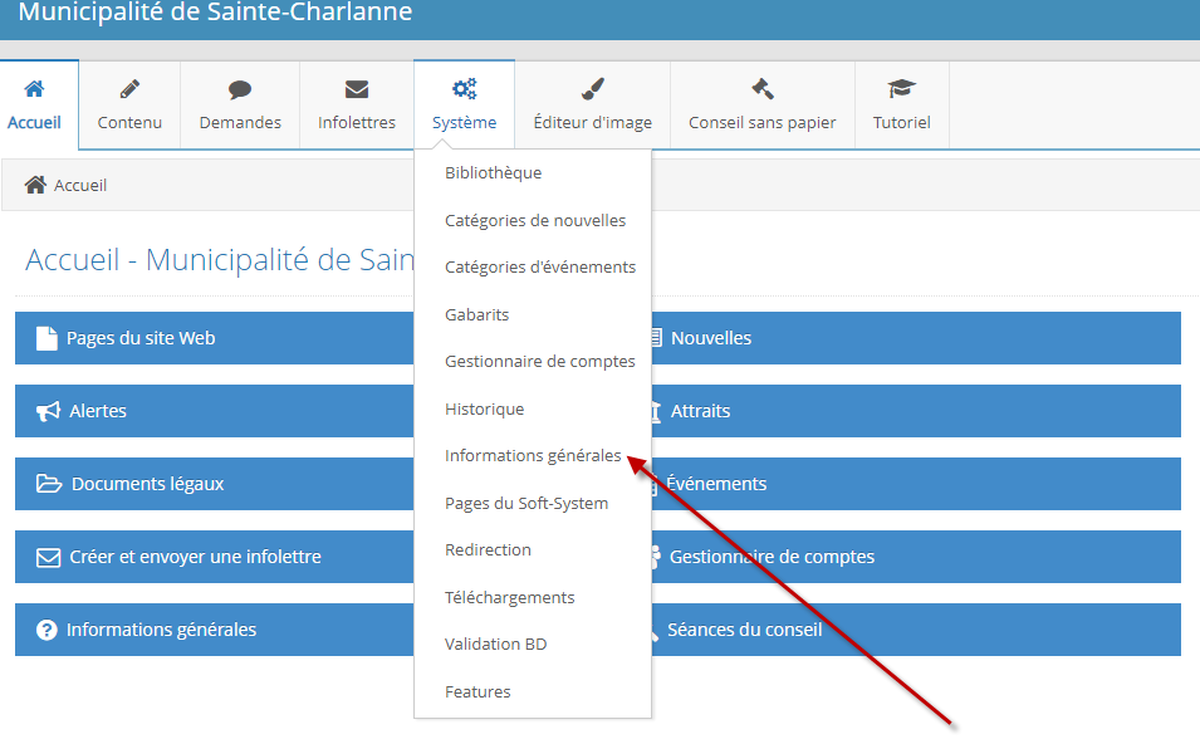1200x738 pixels.
Task: Open the Gestionnaire de comptes tile
Action: click(916, 557)
